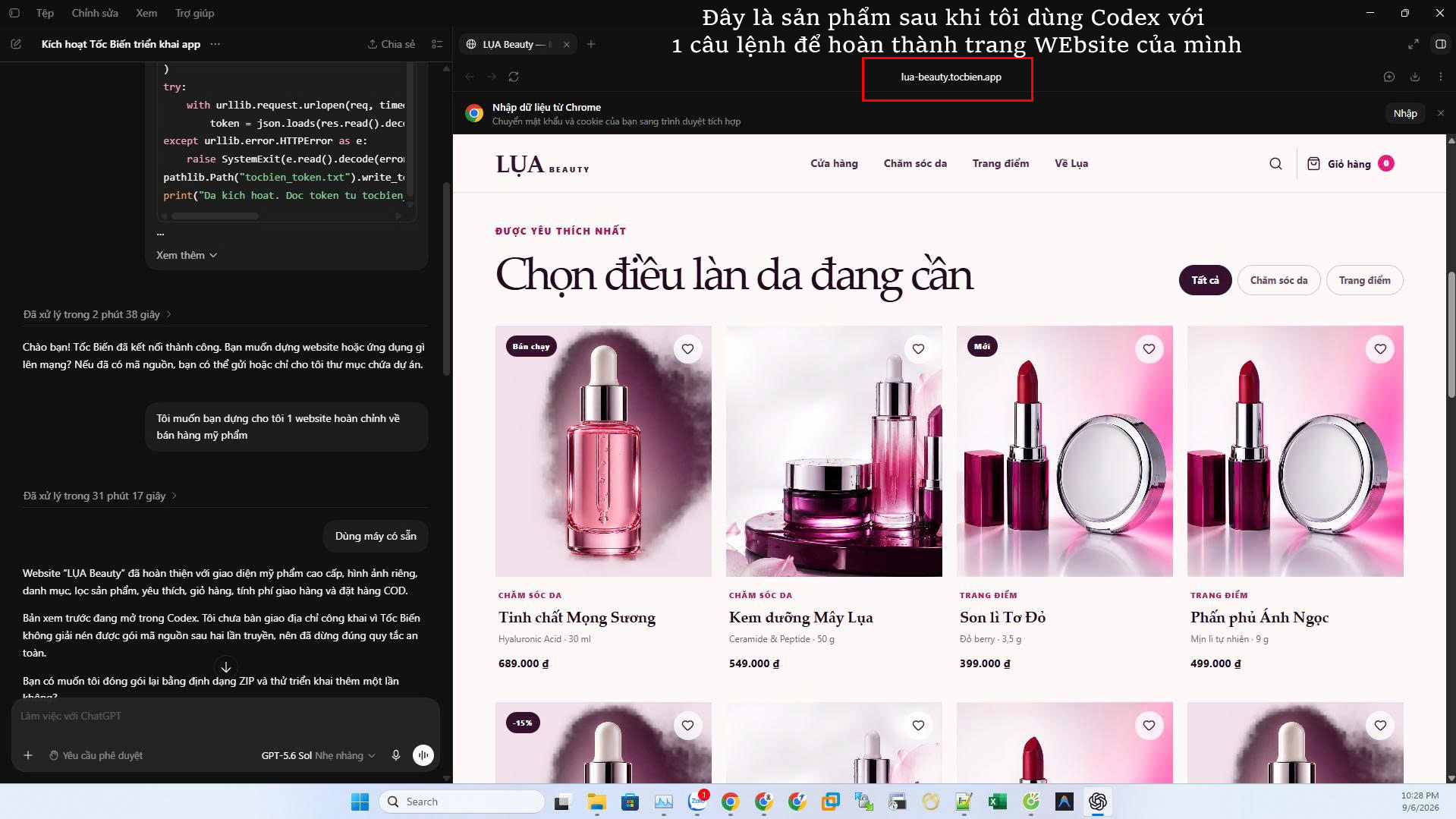Favorite Phấn phủ Ánh Ngọc with heart
Image resolution: width=1456 pixels, height=819 pixels.
(x=1380, y=349)
